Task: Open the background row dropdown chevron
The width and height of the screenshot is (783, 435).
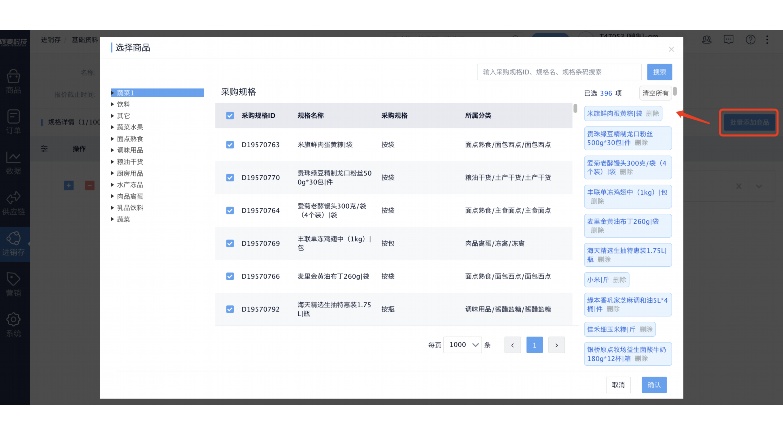Action: 759,186
